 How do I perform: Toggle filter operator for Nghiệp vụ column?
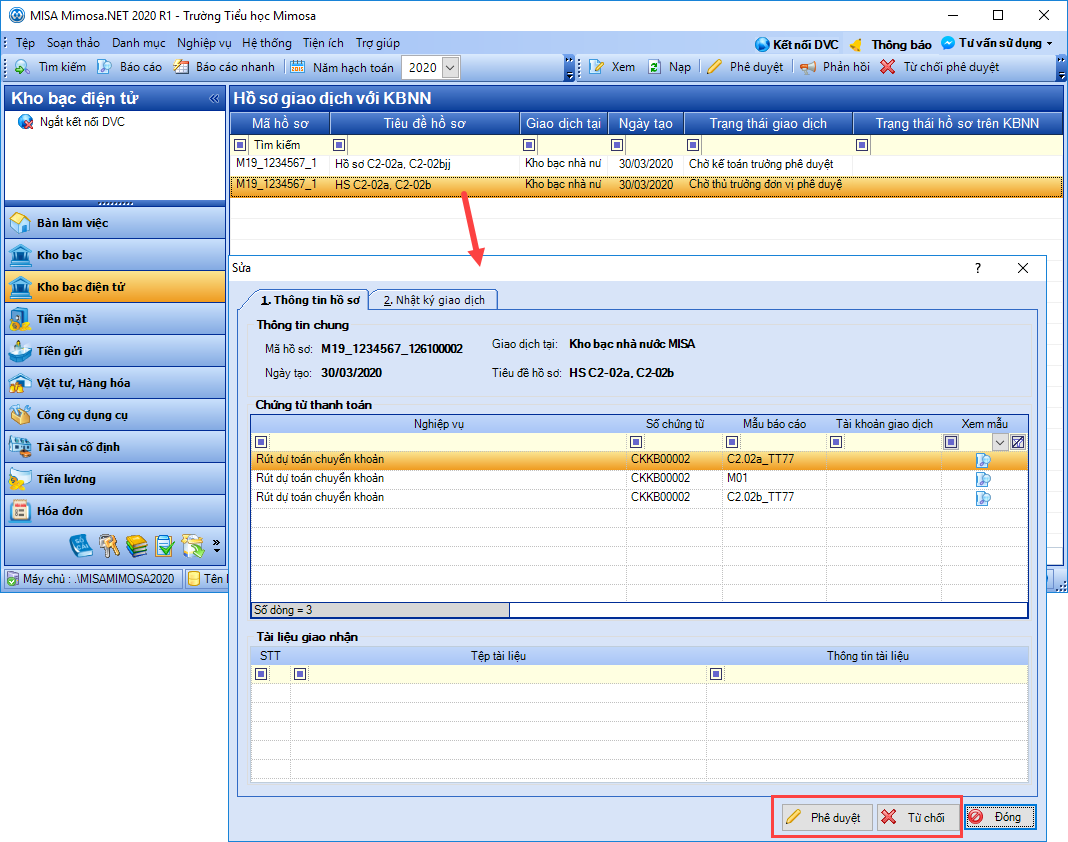(x=261, y=442)
